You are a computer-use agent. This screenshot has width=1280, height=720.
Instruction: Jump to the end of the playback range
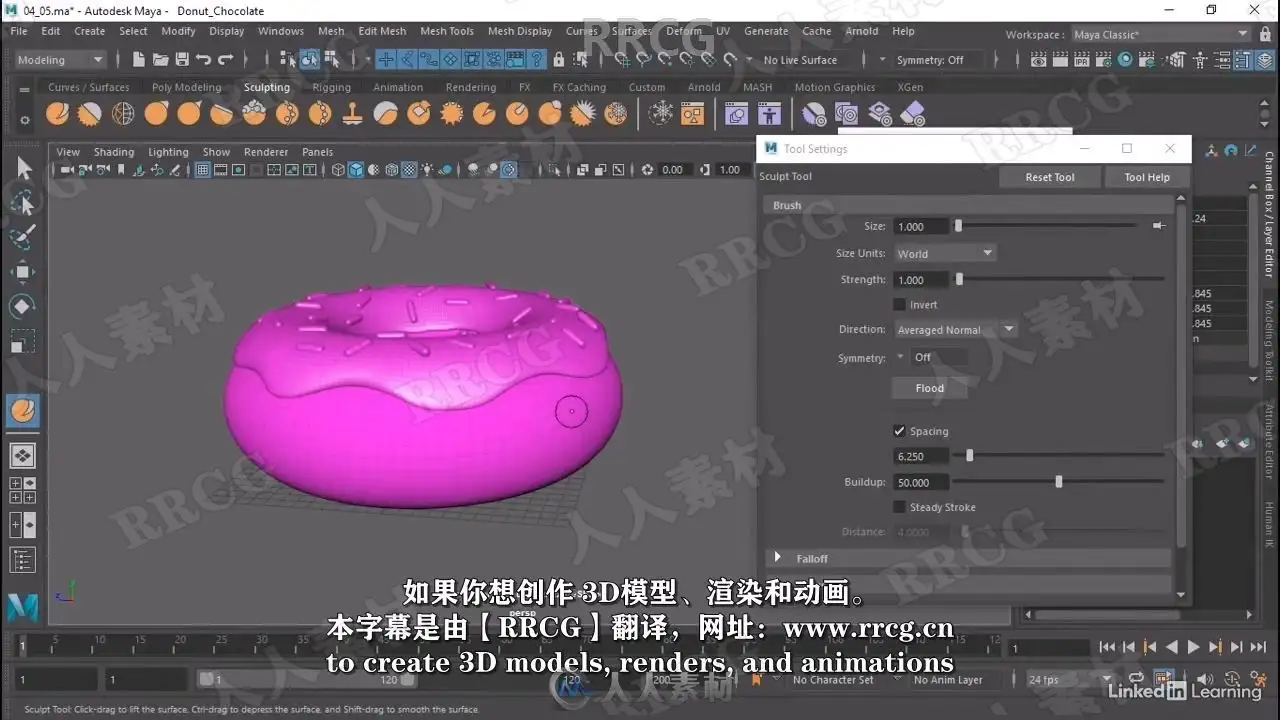click(1258, 647)
